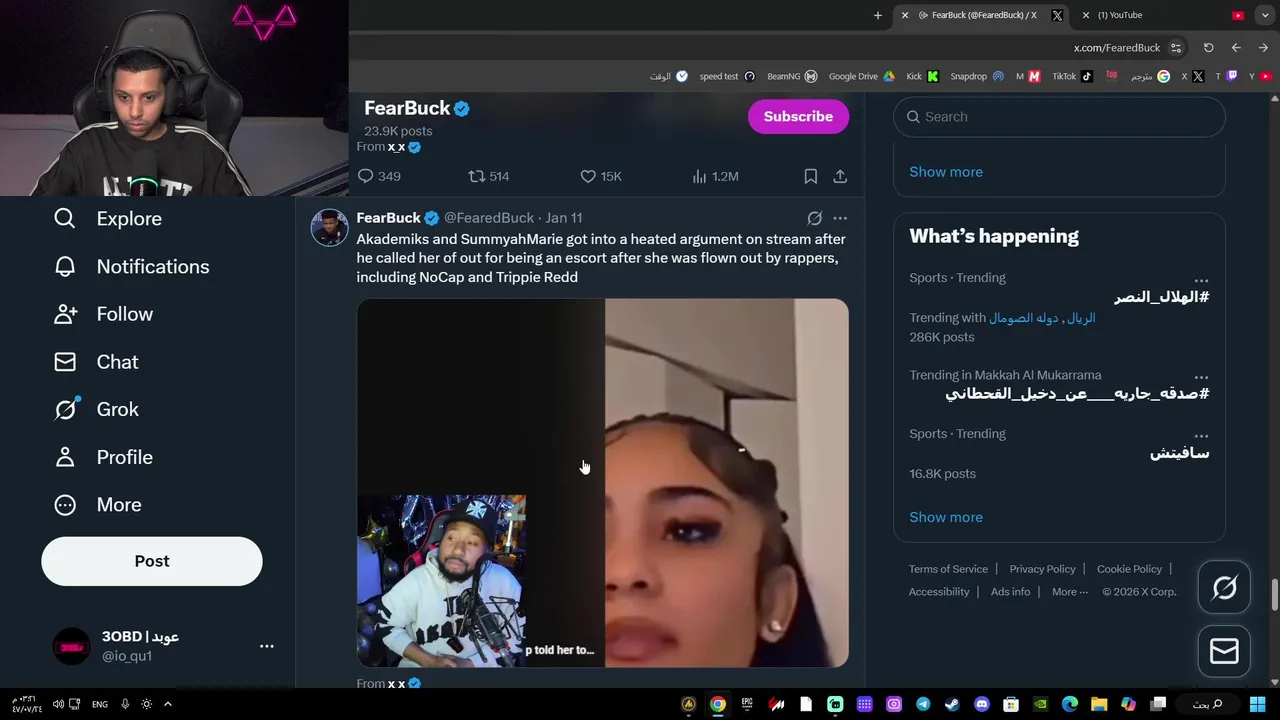Image resolution: width=1280 pixels, height=720 pixels.
Task: Open the tab search dropdown arrow
Action: pos(1265,15)
